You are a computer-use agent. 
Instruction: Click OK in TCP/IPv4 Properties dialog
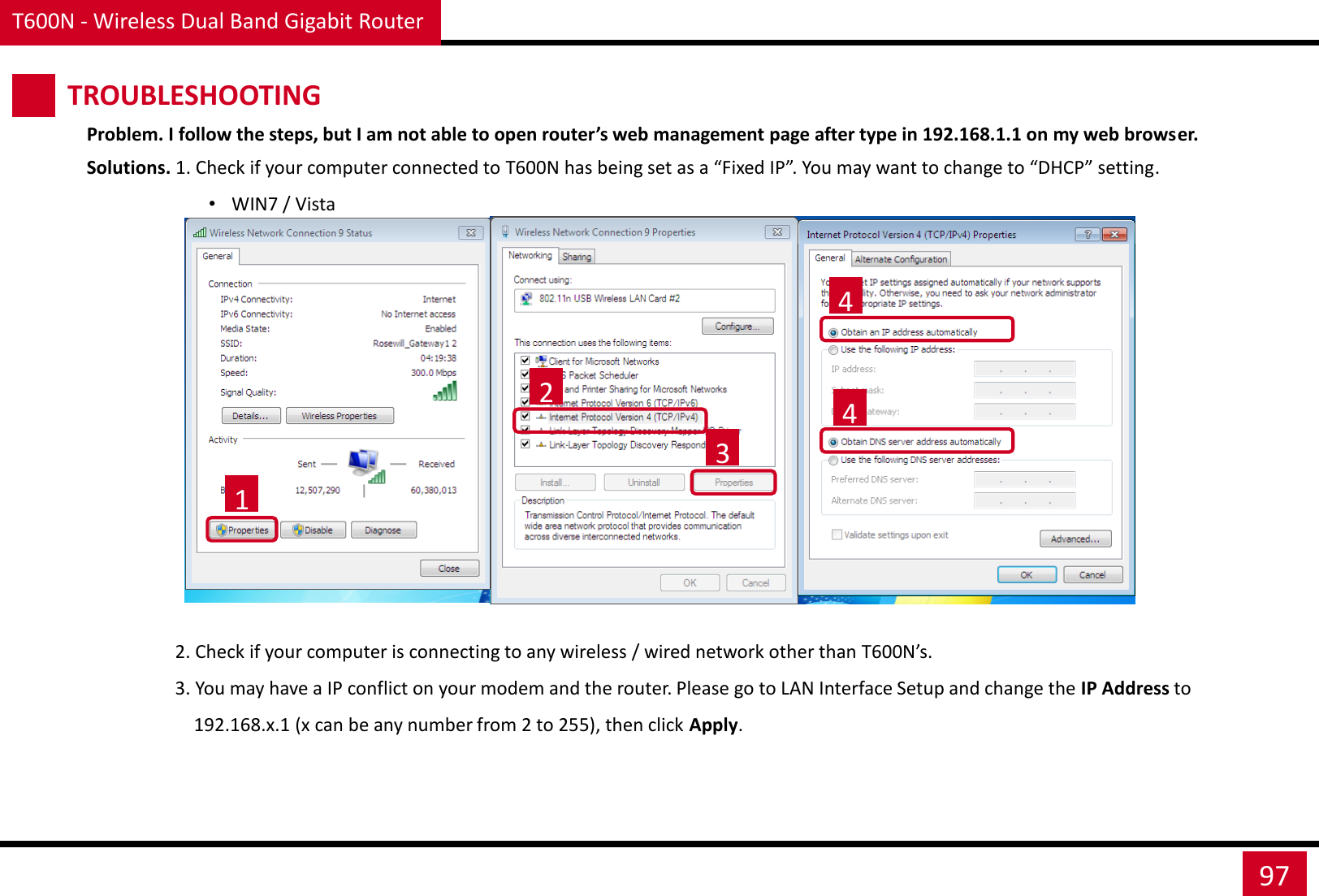coord(1027,574)
